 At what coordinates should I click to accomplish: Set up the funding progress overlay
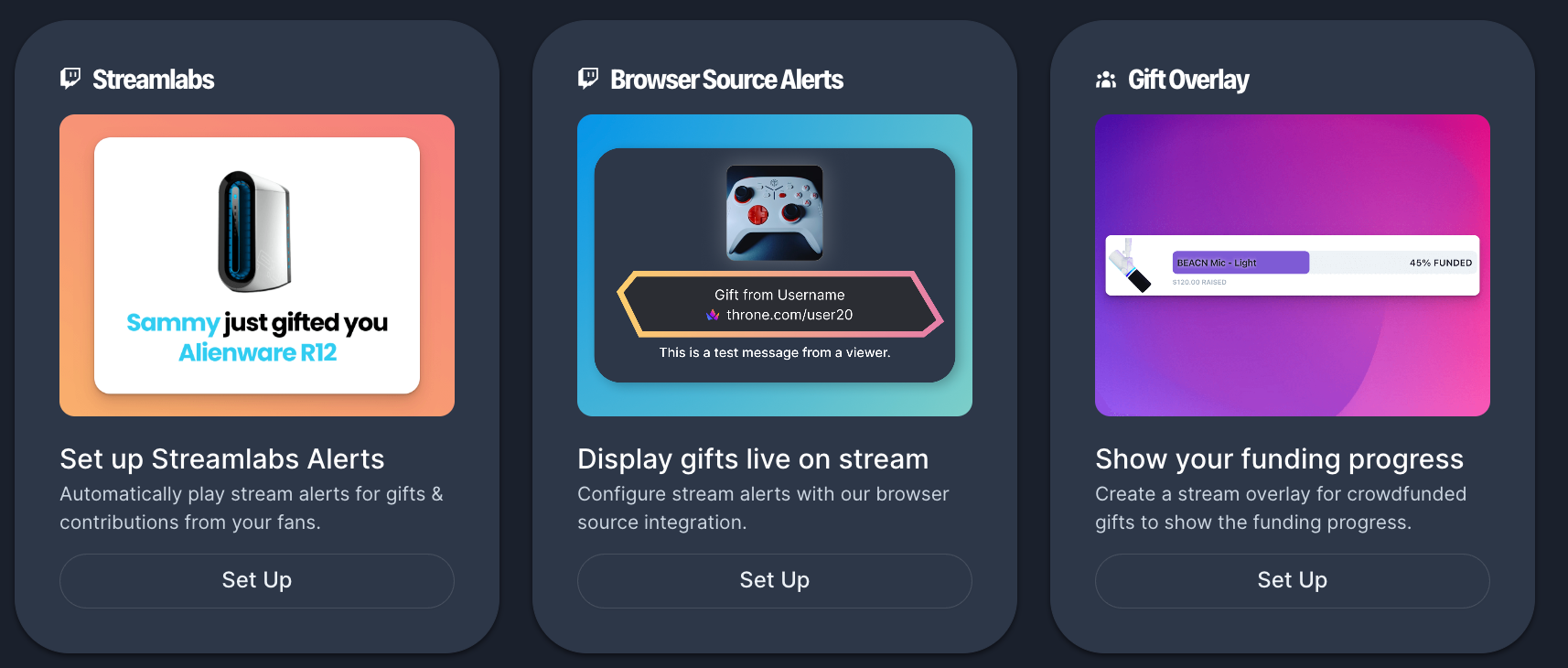click(1293, 580)
